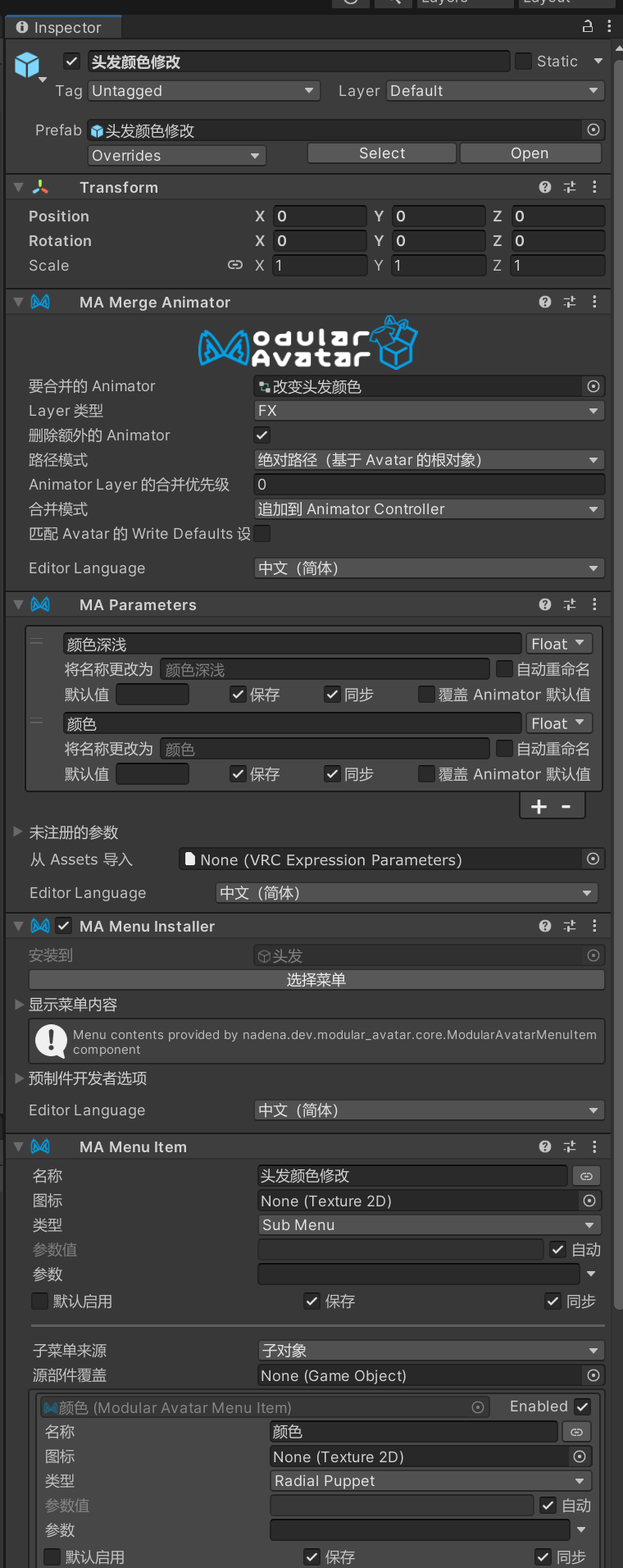Click the Position X input field
Viewport: 623px width, 1568px height.
320,217
